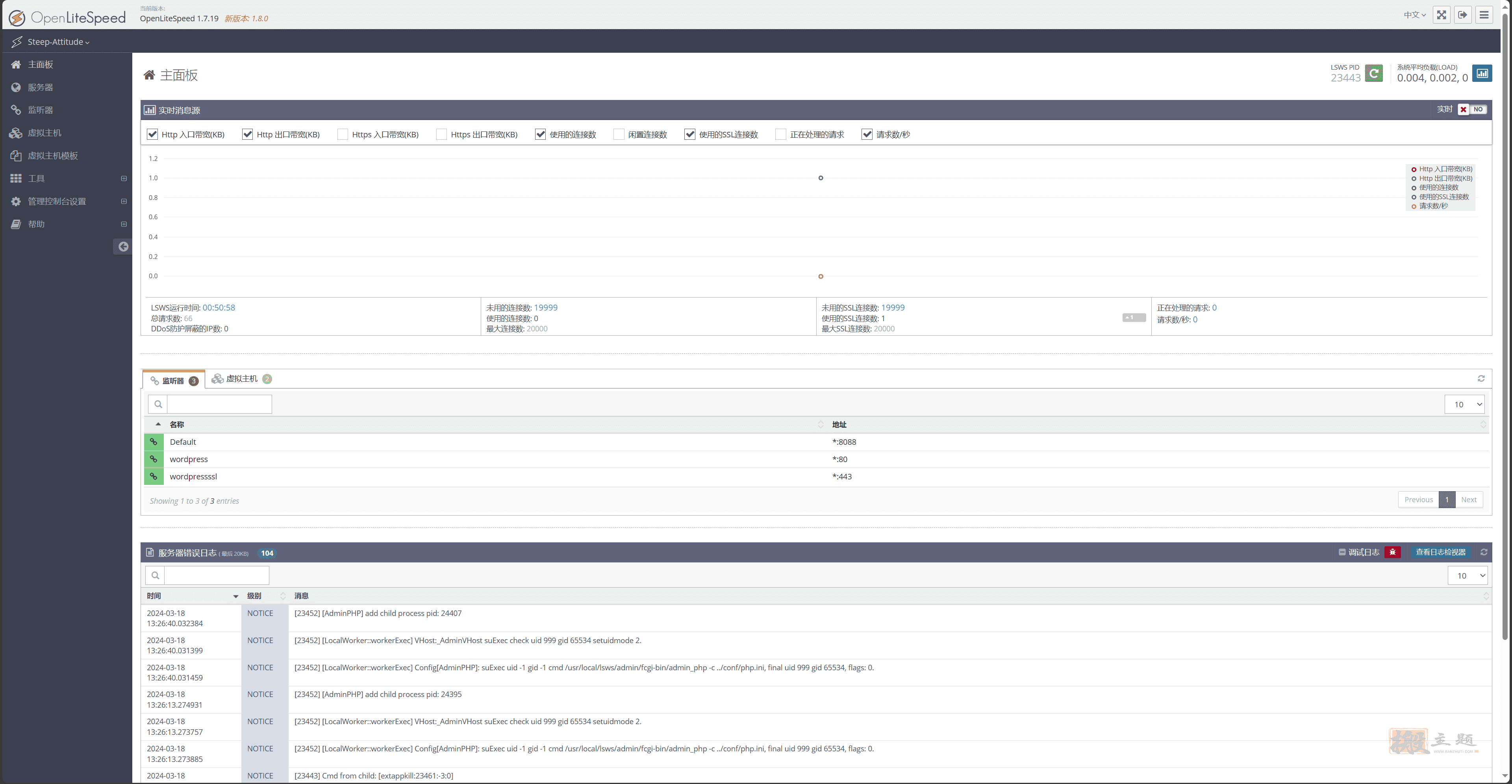Image resolution: width=1512 pixels, height=784 pixels.
Task: Enable 闲置连接数 checkbox
Action: tap(619, 134)
